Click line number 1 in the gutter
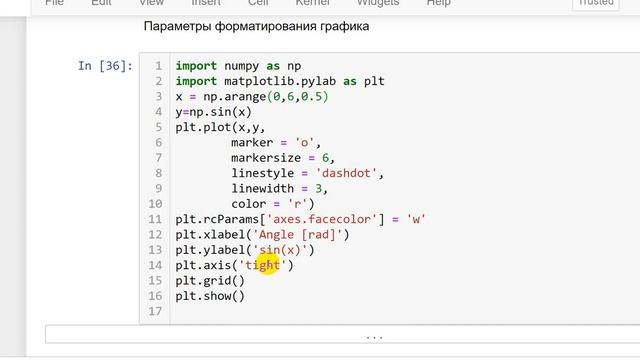This screenshot has height=360, width=640. pos(158,66)
